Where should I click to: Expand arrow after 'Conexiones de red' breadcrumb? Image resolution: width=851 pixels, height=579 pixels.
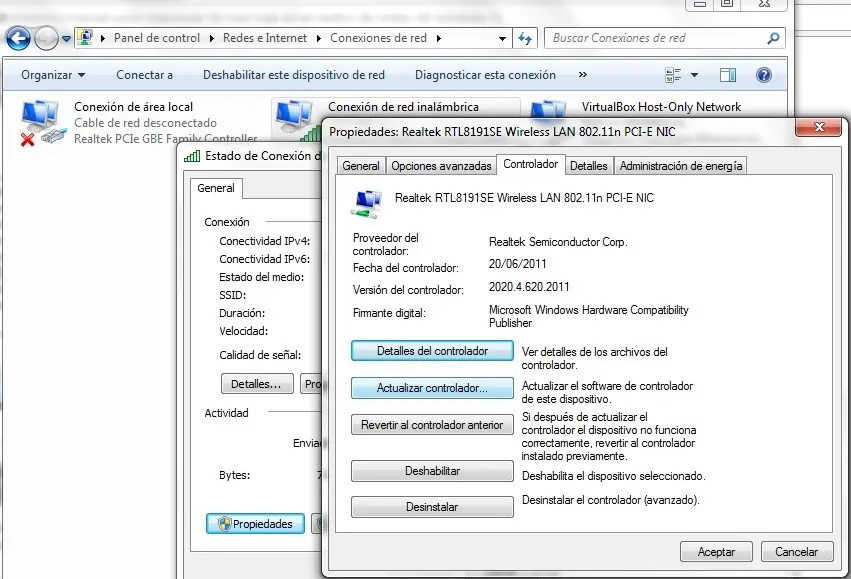439,39
